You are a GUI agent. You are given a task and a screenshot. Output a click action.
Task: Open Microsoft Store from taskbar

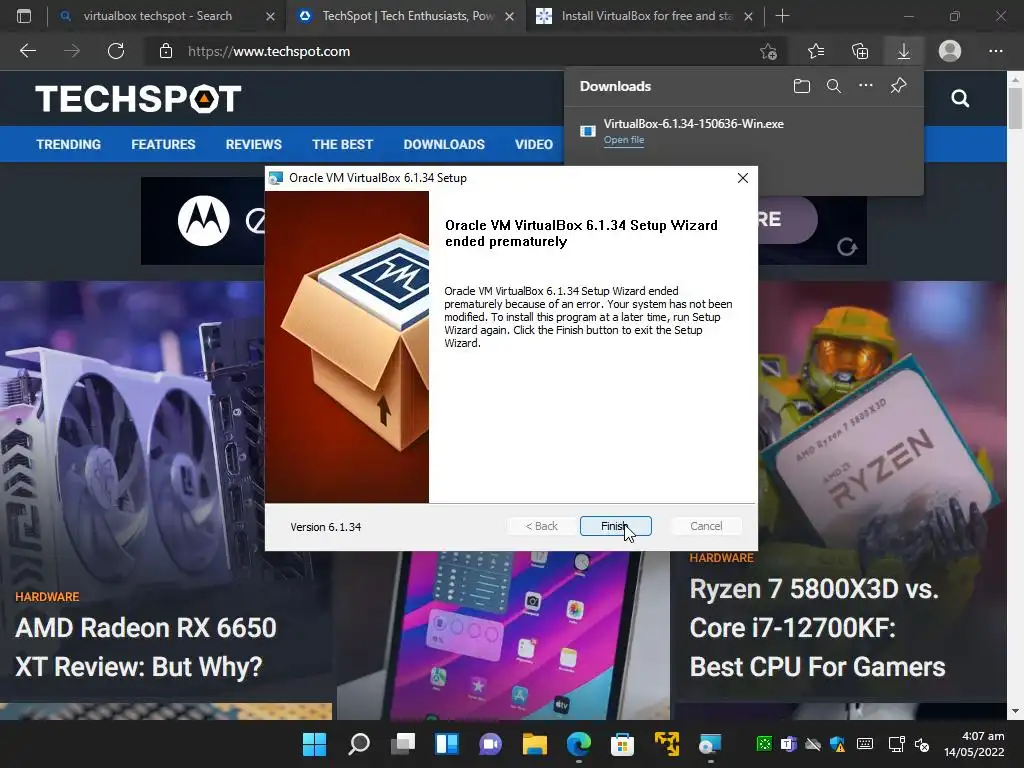(x=622, y=744)
